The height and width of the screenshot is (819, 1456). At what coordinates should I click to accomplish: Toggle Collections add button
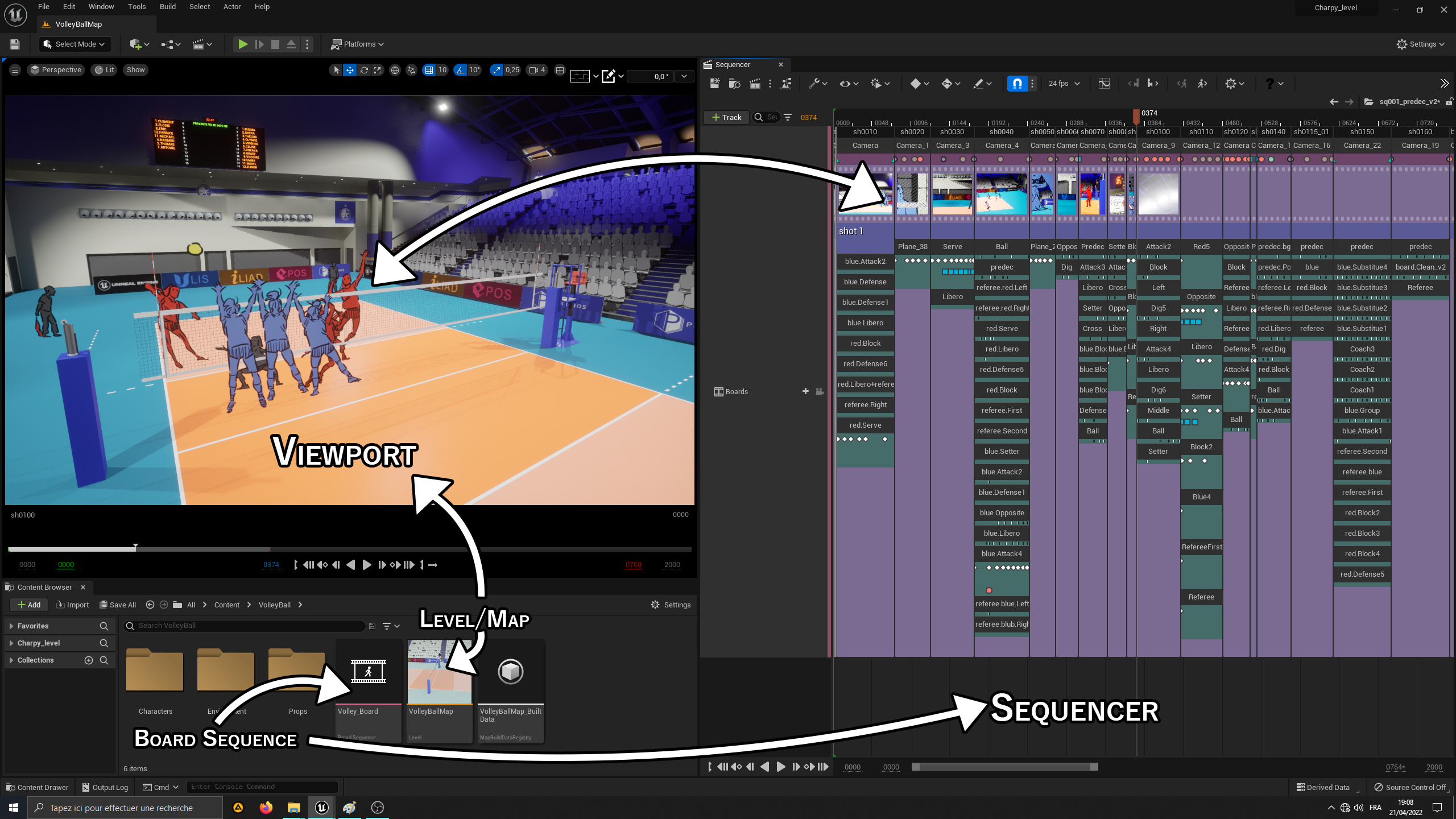pyautogui.click(x=89, y=660)
